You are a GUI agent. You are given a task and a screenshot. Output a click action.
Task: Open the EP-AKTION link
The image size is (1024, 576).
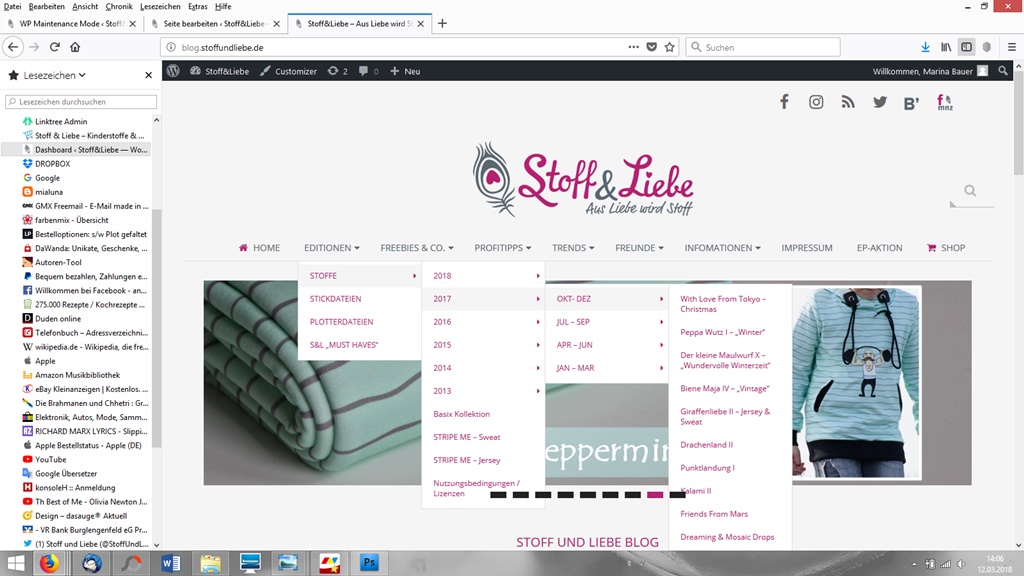[879, 248]
